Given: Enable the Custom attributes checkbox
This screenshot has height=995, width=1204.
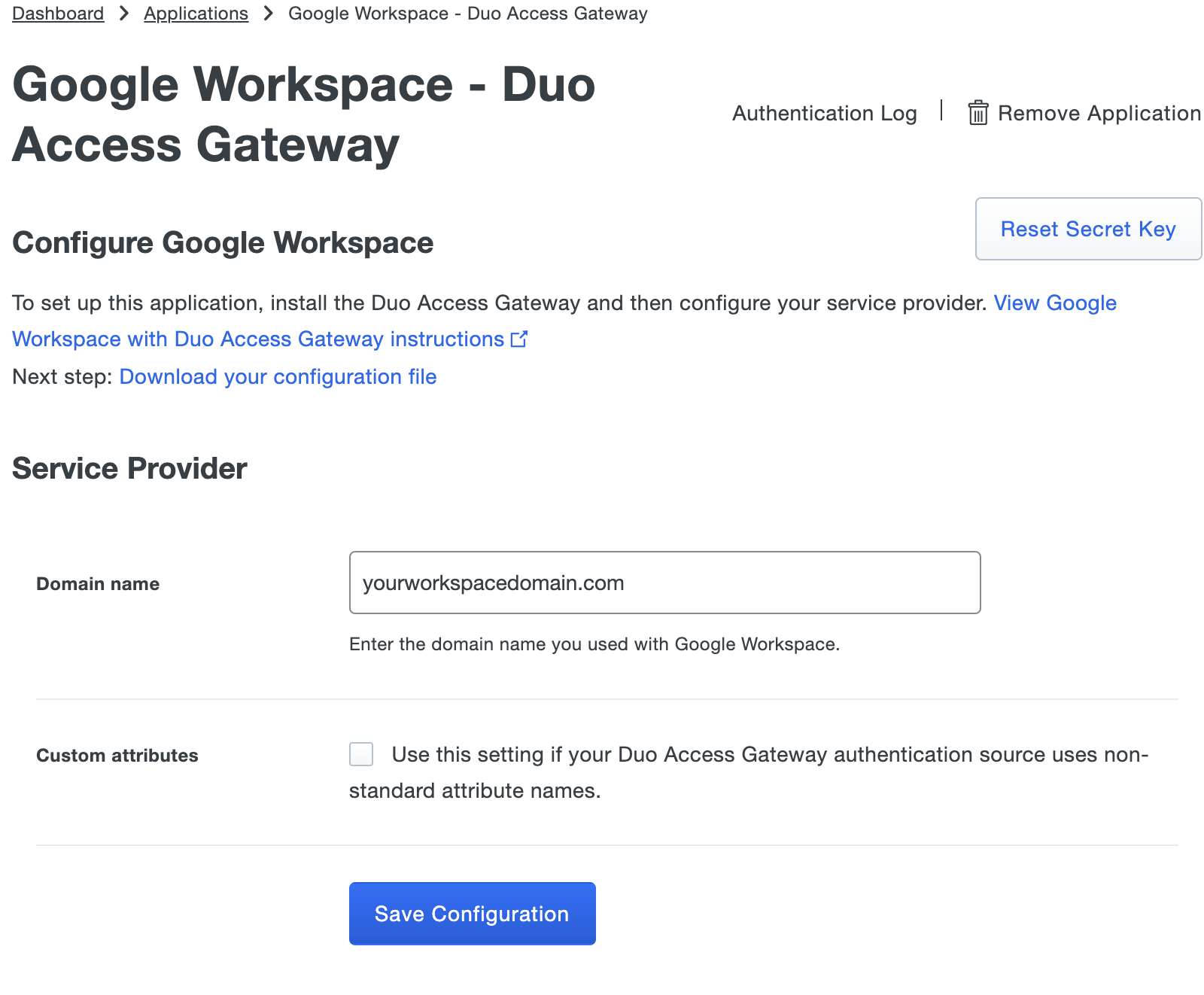Looking at the screenshot, I should point(360,754).
